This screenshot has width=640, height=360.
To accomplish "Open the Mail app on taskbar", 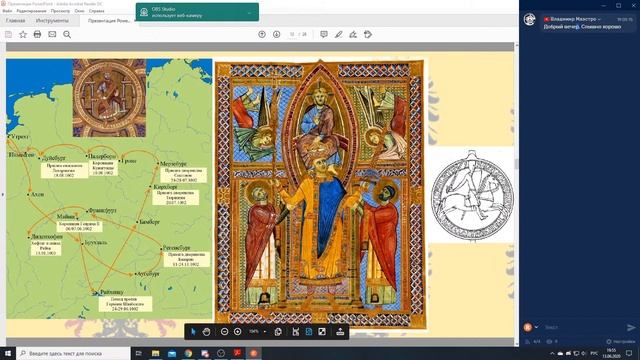I will [172, 353].
